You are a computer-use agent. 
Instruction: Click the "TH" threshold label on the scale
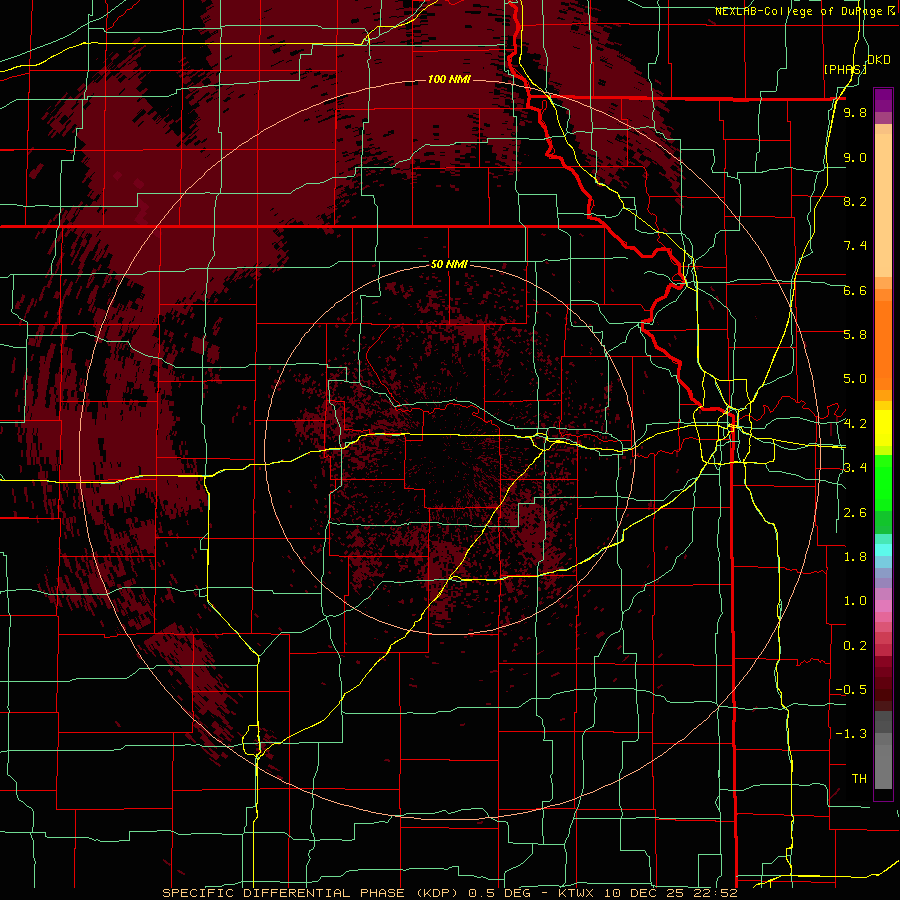click(x=859, y=779)
